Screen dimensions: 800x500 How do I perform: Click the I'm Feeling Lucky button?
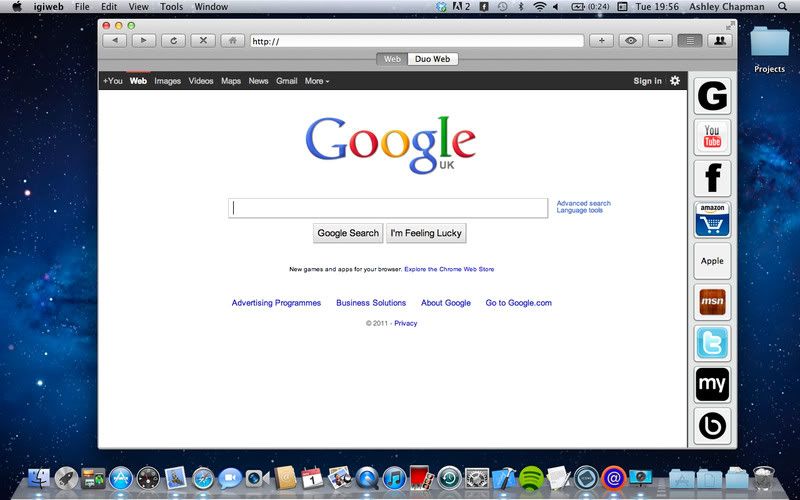426,233
